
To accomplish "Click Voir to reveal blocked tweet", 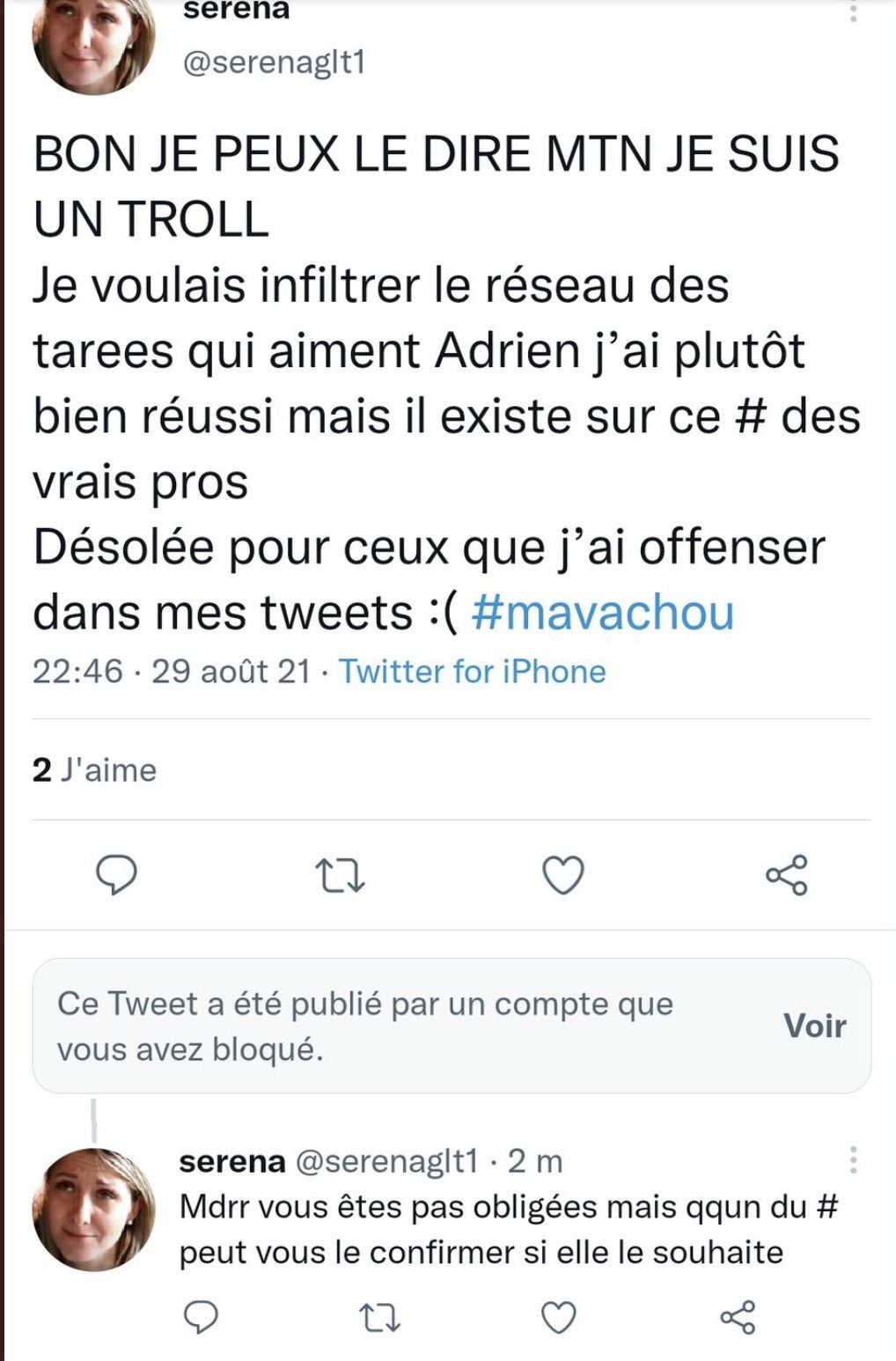I will click(x=814, y=1026).
